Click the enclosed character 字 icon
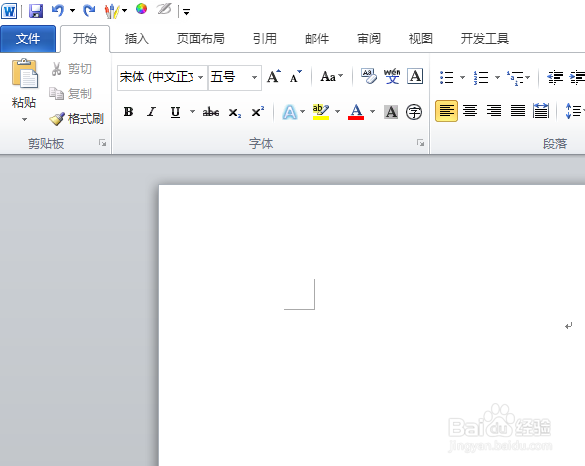Image resolution: width=585 pixels, height=466 pixels. click(x=414, y=112)
